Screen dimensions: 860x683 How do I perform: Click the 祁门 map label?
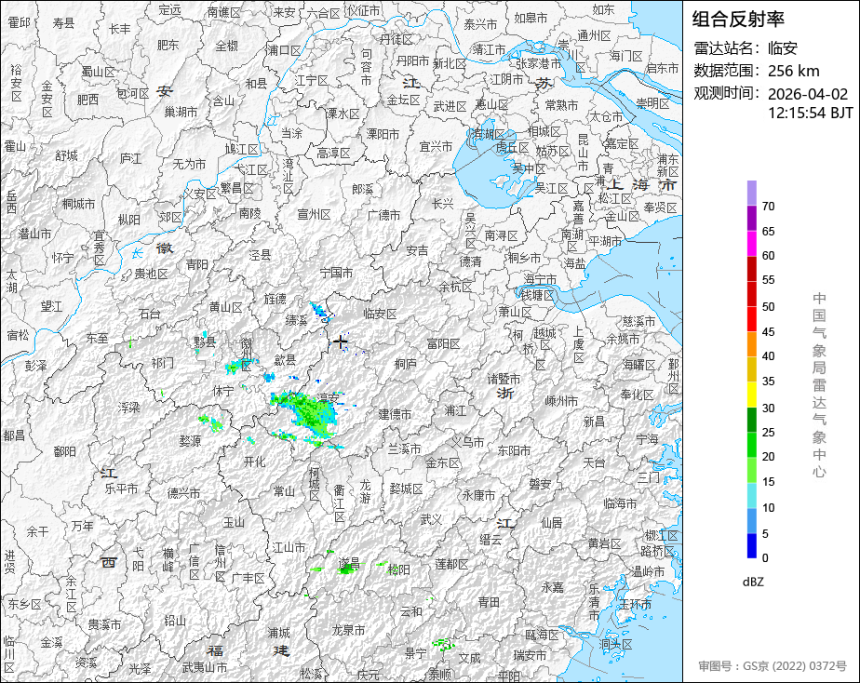click(x=162, y=363)
